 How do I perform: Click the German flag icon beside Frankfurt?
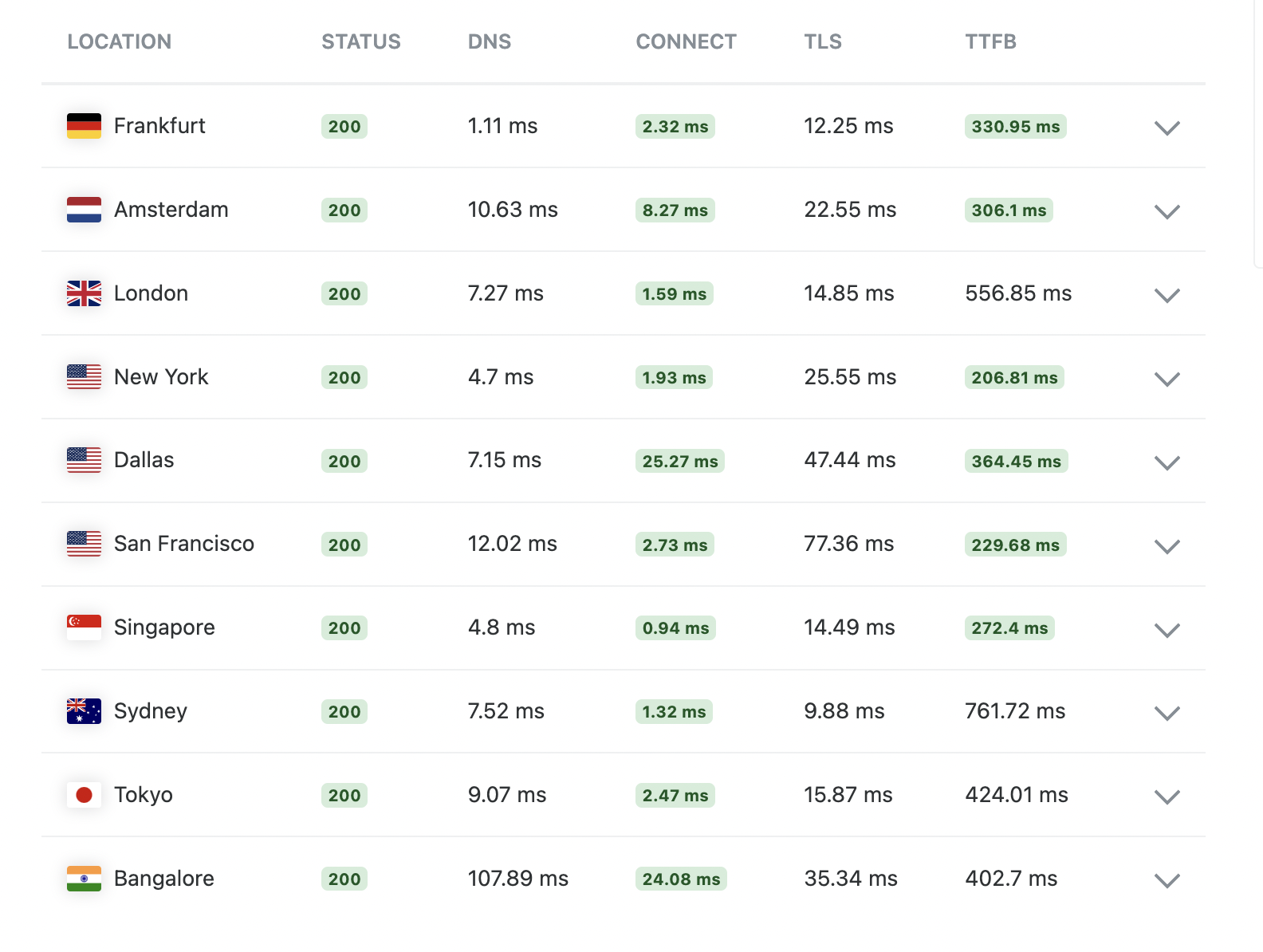pos(84,126)
